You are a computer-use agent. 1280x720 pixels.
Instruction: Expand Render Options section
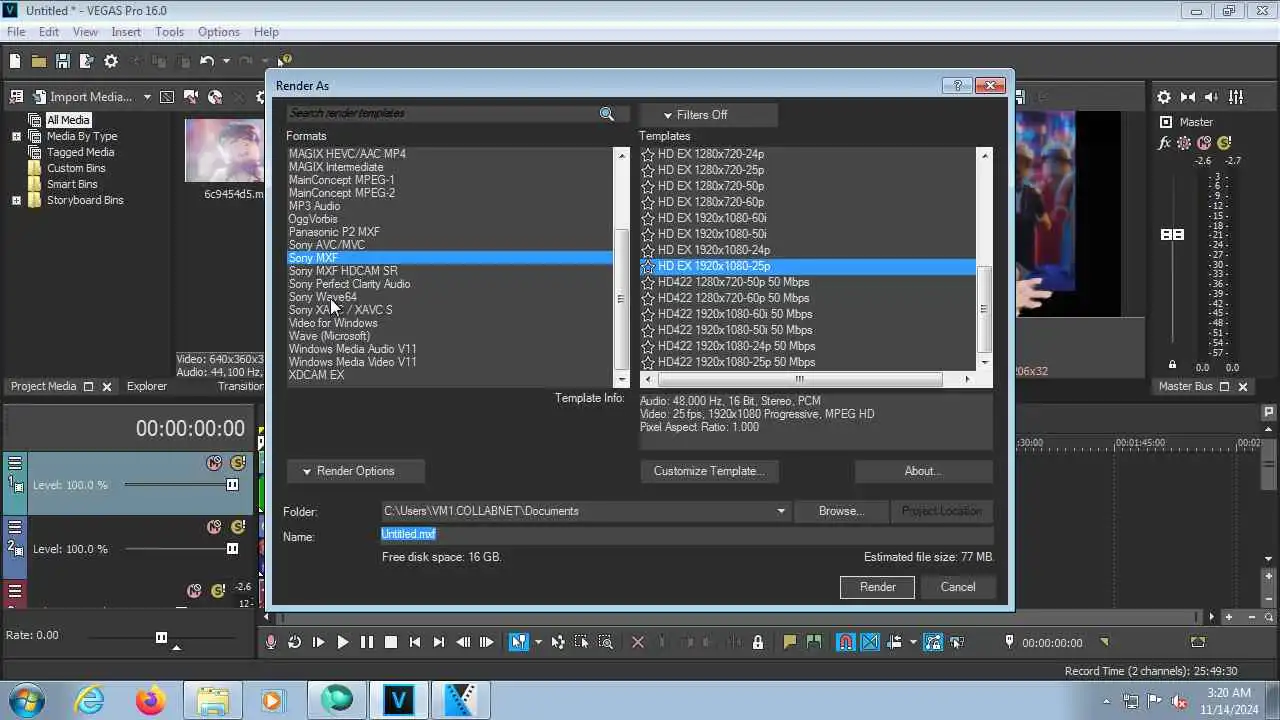[x=356, y=471]
